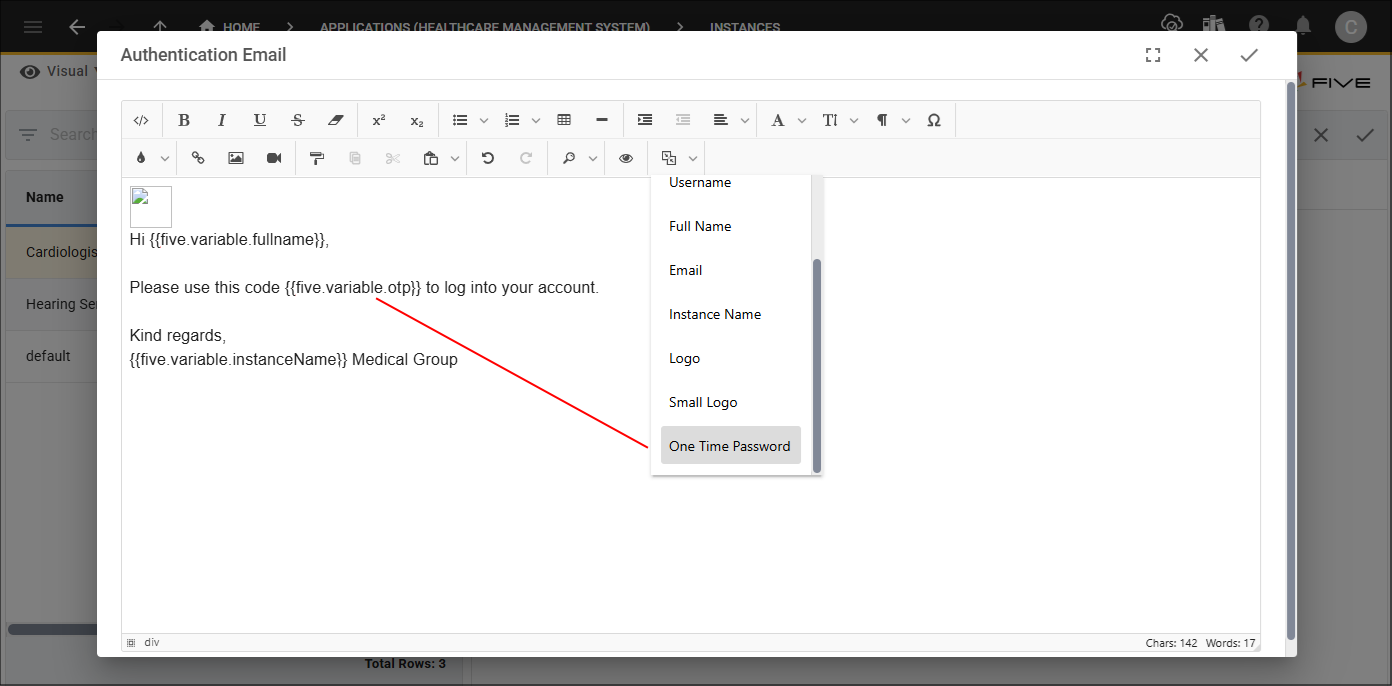Open HOME breadcrumb in background app
Viewport: 1392px width, 686px height.
pos(230,27)
